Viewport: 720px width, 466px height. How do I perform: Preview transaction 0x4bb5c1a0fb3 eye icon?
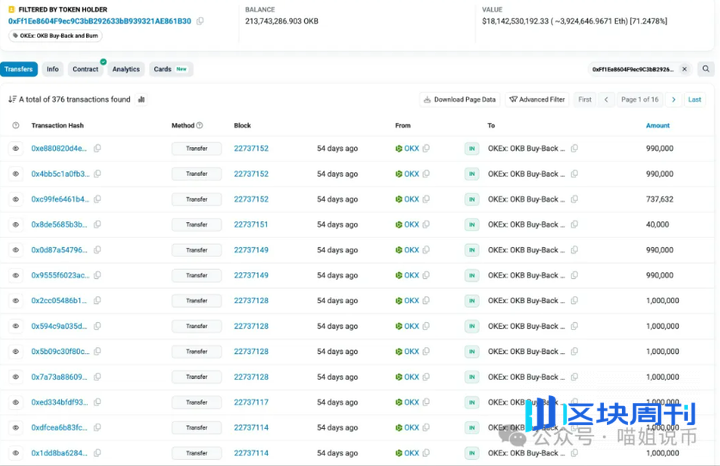click(16, 174)
